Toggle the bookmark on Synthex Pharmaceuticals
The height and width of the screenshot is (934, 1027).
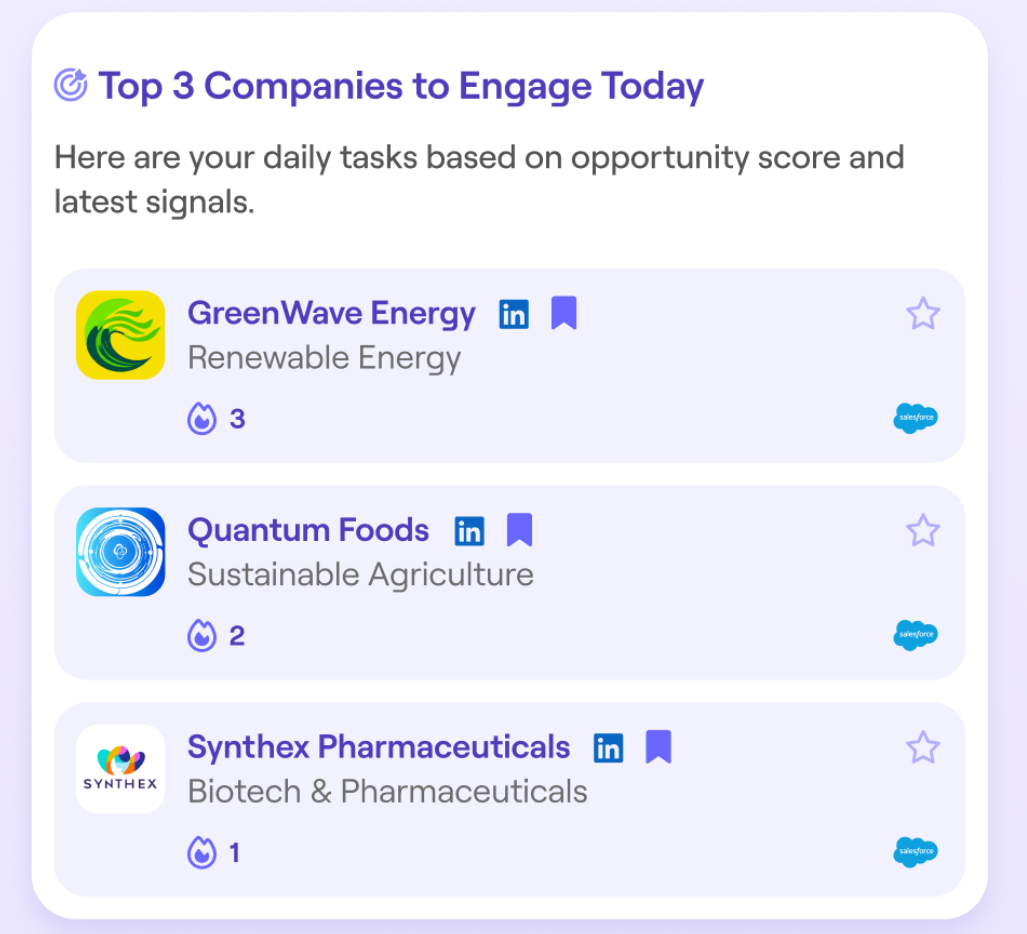[658, 747]
